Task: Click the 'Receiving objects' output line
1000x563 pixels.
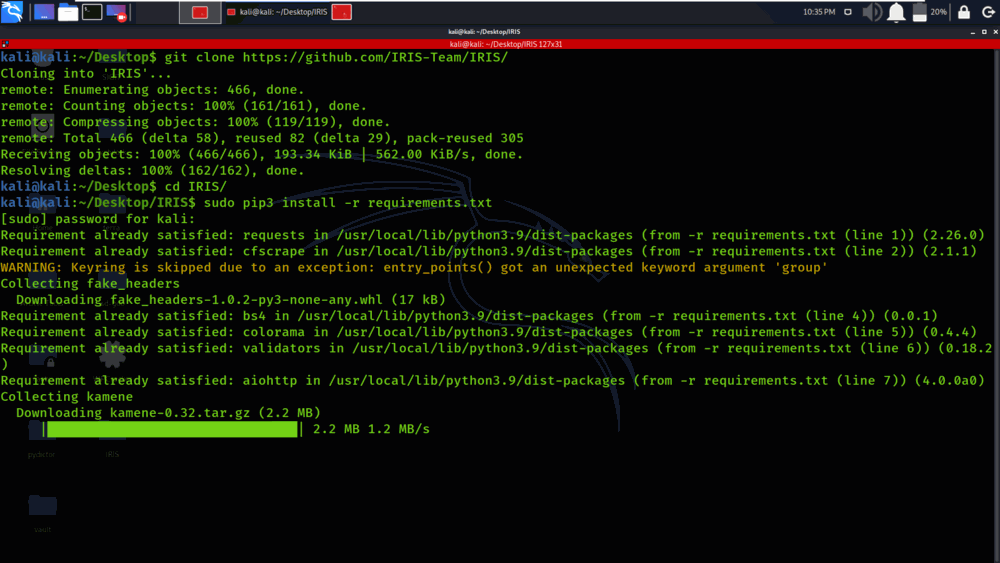Action: click(261, 154)
